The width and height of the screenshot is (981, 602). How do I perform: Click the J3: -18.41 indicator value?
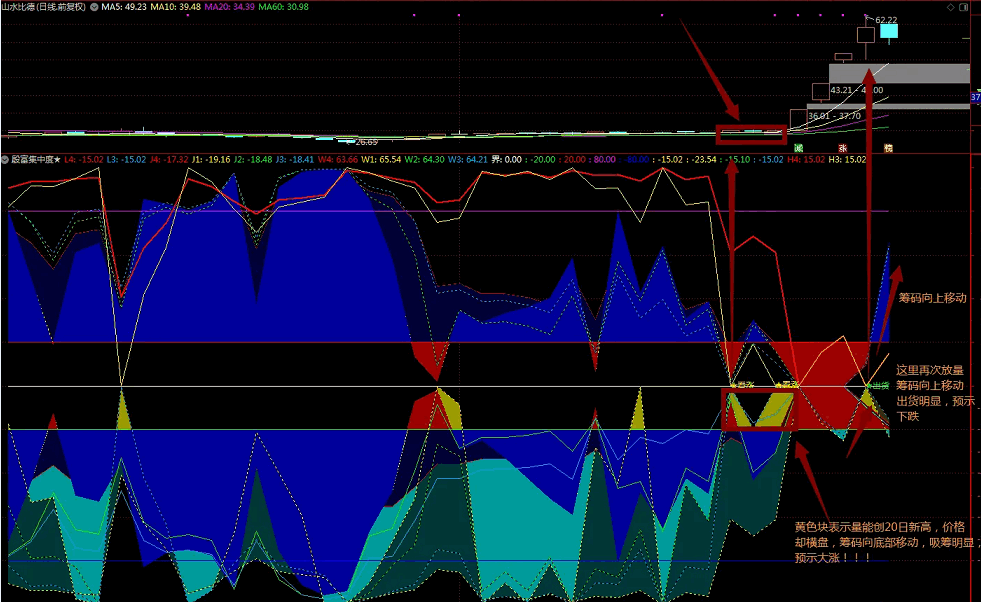[295, 160]
